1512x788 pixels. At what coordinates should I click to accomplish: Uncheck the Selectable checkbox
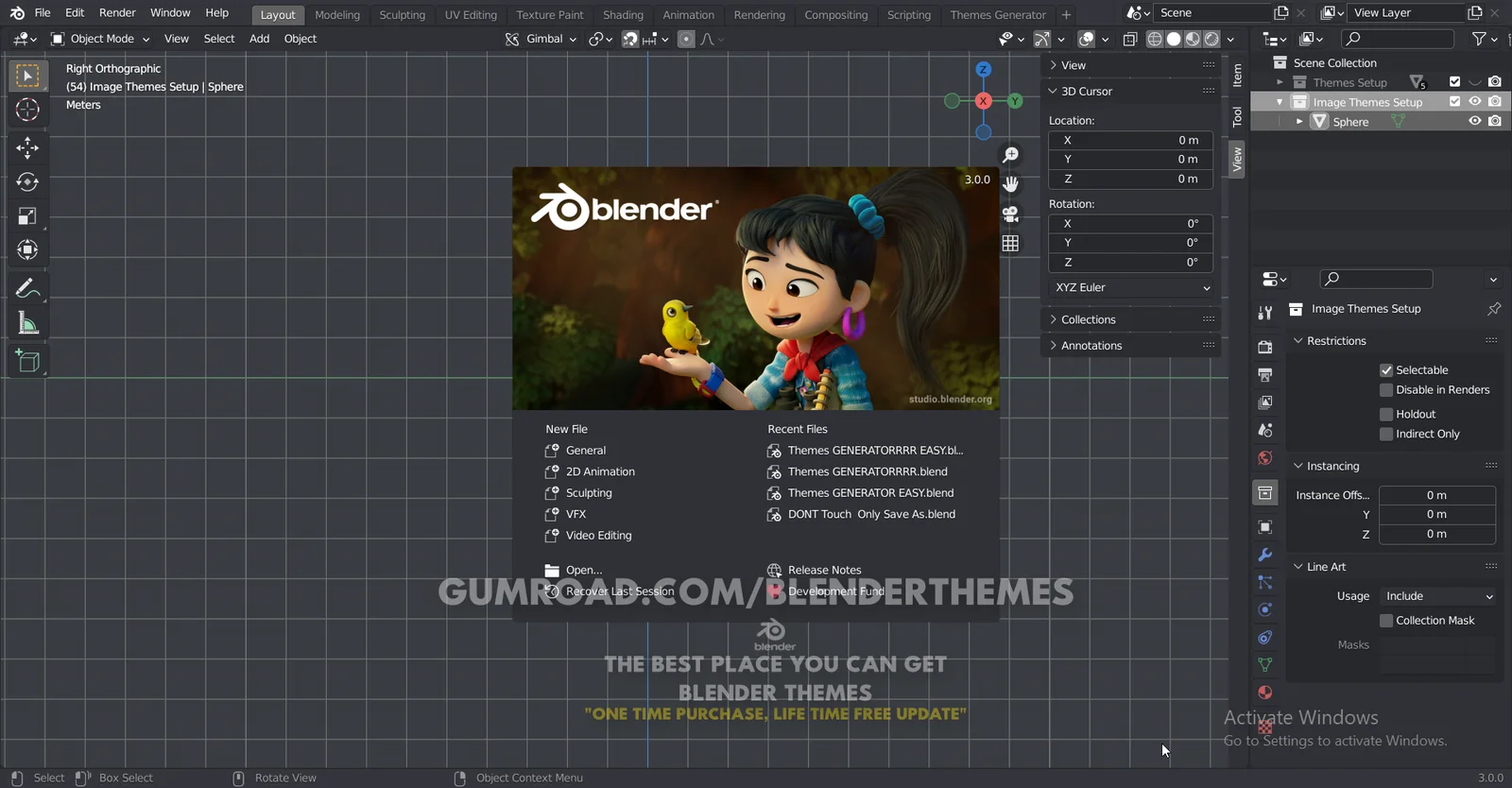click(x=1386, y=370)
